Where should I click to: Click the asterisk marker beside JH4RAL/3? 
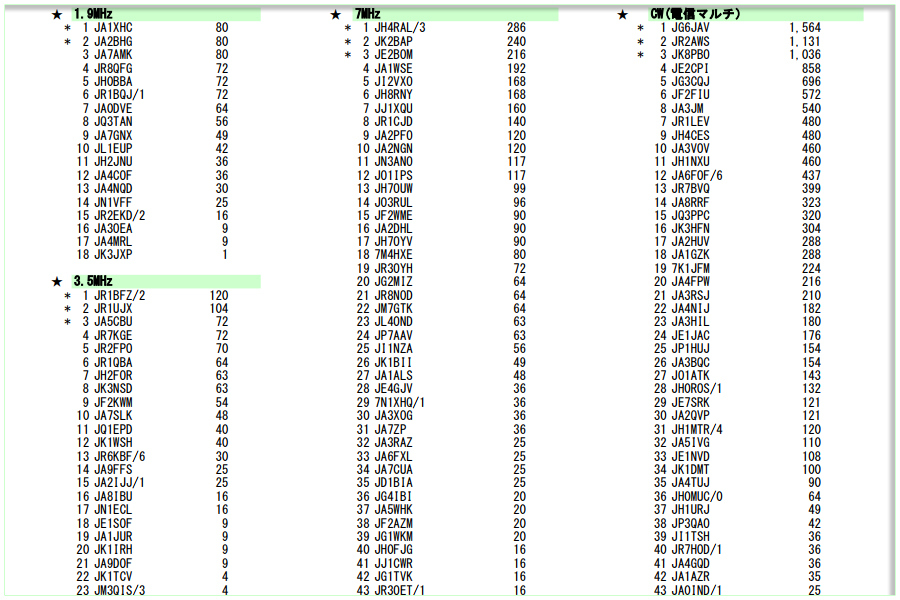click(348, 29)
